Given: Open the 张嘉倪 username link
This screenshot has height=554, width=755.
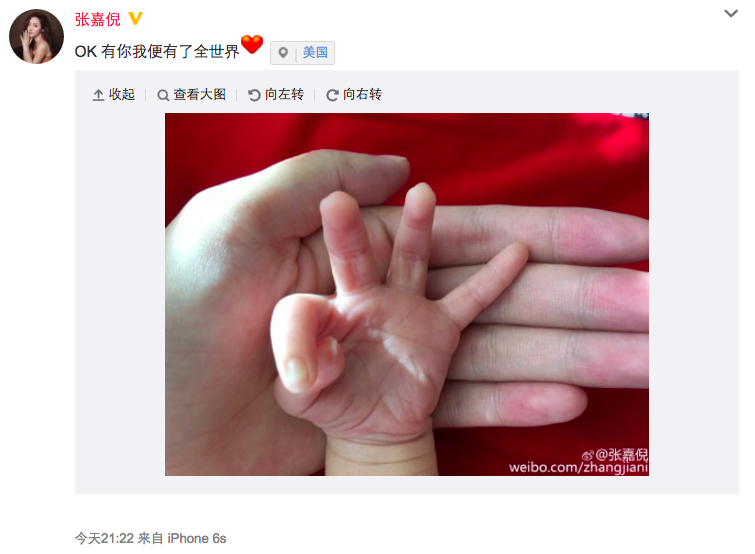Looking at the screenshot, I should (x=98, y=19).
